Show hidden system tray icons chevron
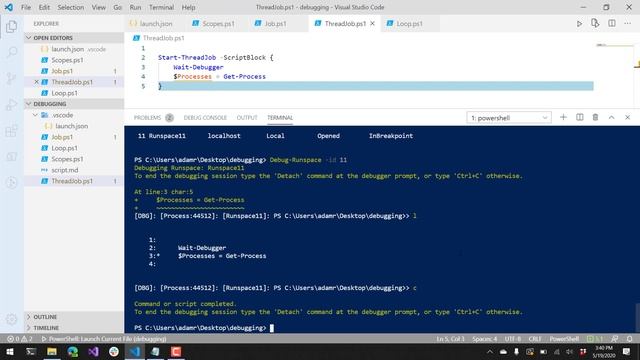This screenshot has height=360, width=640. 490,351
